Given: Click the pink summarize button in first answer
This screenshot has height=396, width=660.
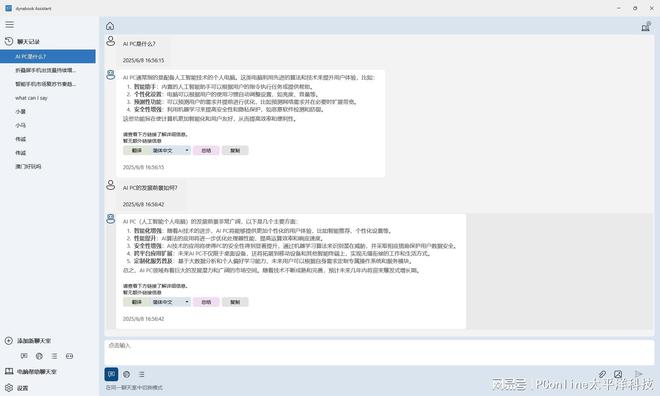Looking at the screenshot, I should point(206,150).
